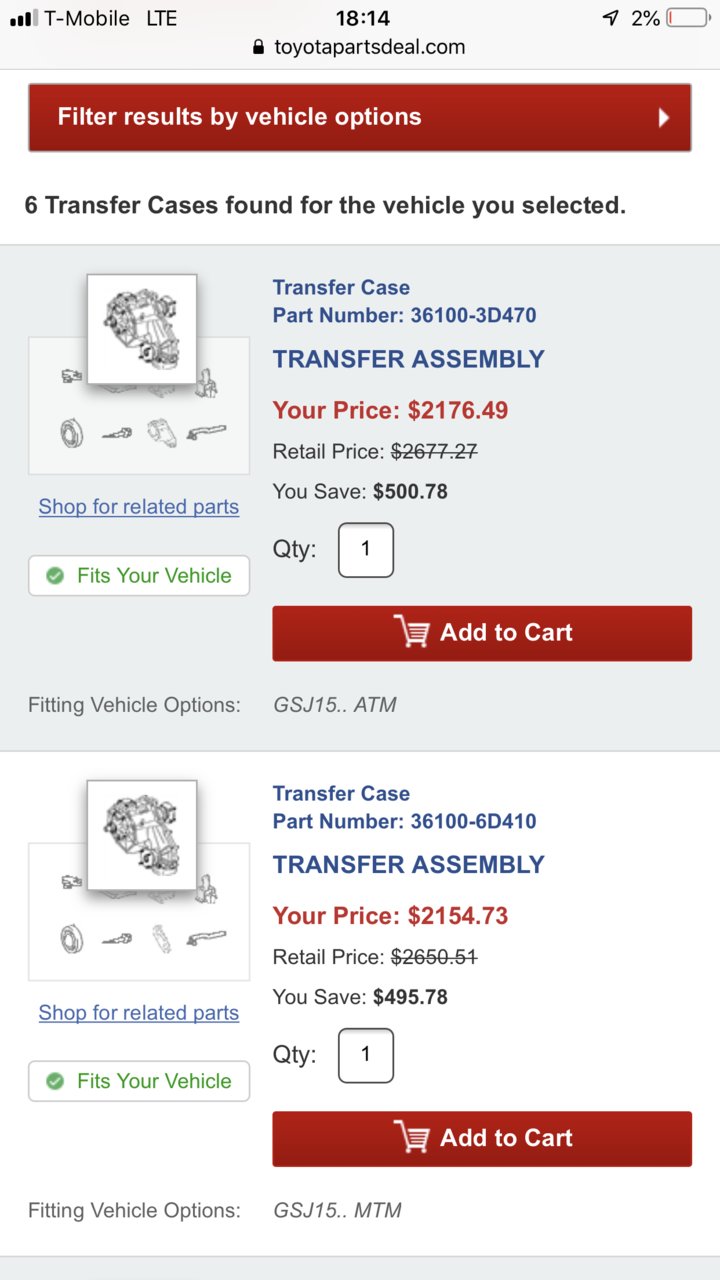720x1280 pixels.
Task: Click green checkmark on first Fits Your Vehicle
Action: [56, 576]
